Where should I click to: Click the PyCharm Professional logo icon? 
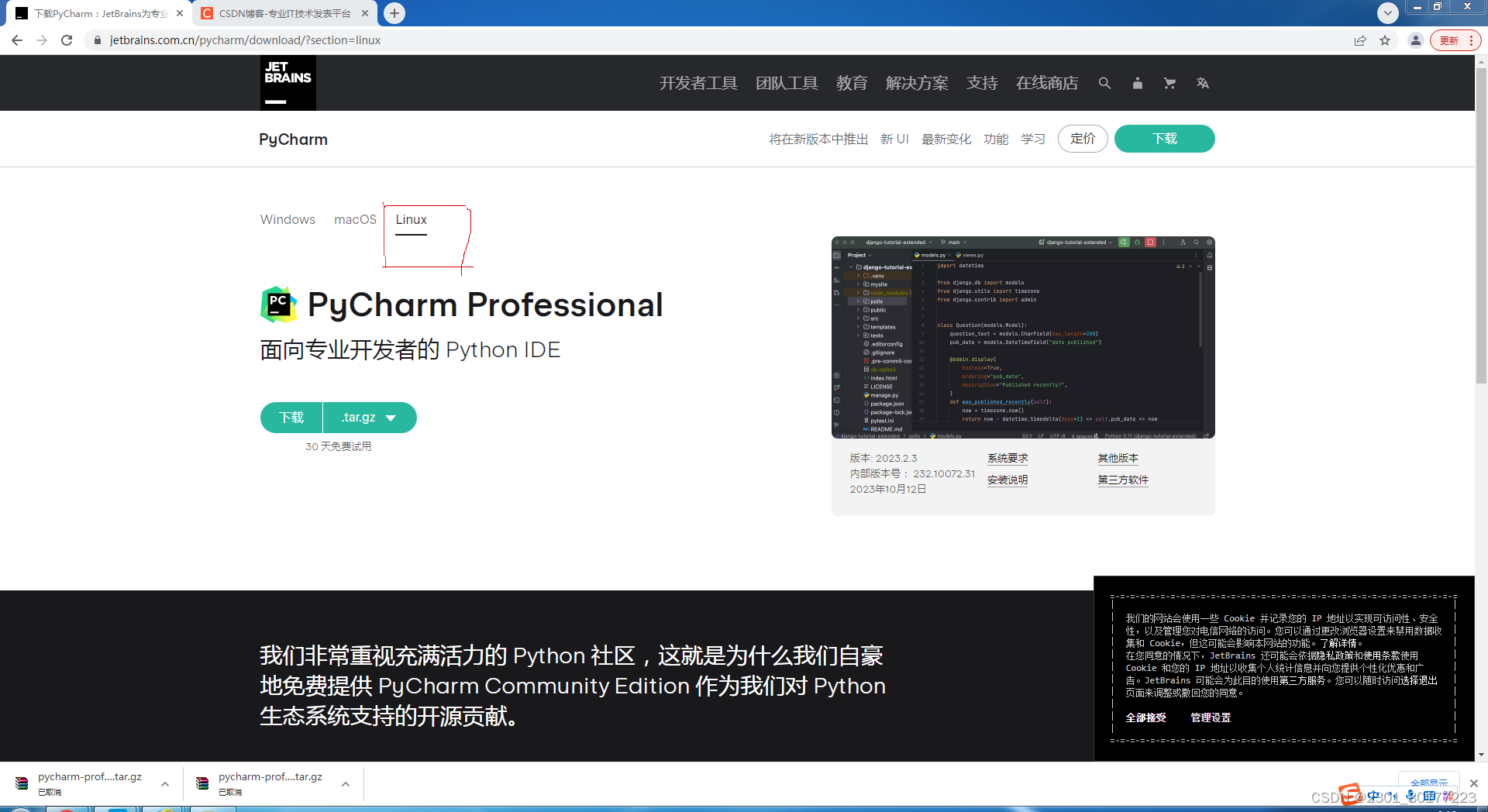(x=279, y=304)
